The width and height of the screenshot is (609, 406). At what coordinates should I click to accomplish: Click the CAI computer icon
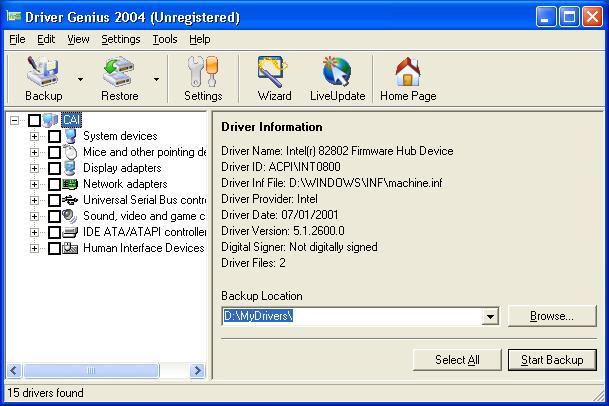click(x=51, y=120)
